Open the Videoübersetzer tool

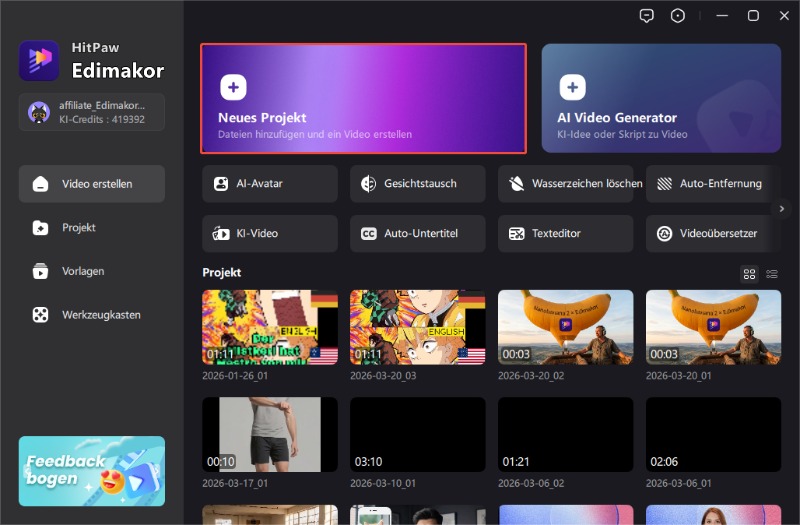point(712,233)
